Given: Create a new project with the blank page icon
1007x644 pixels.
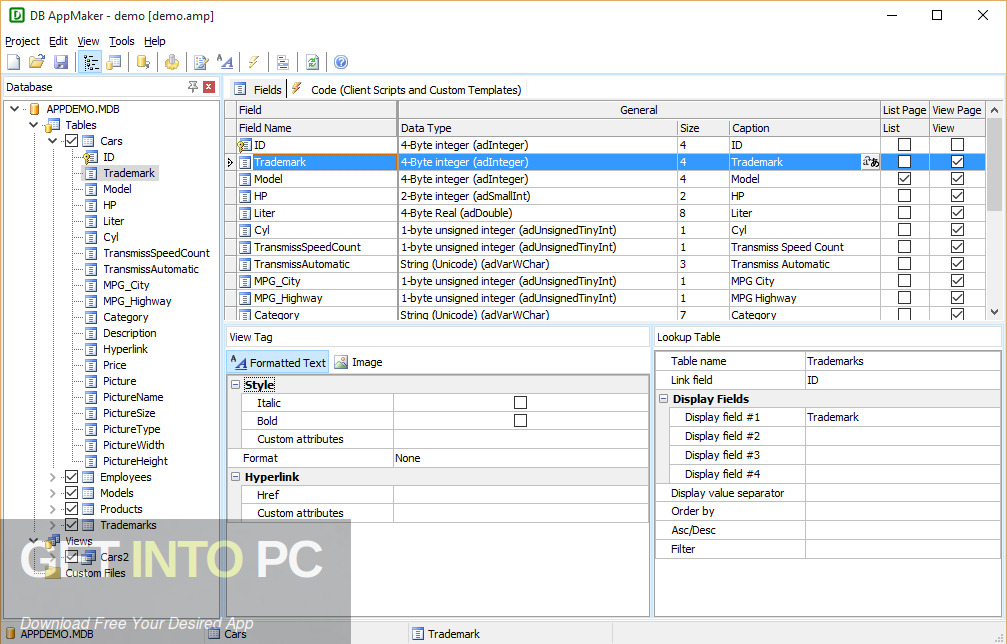Looking at the screenshot, I should [x=13, y=62].
